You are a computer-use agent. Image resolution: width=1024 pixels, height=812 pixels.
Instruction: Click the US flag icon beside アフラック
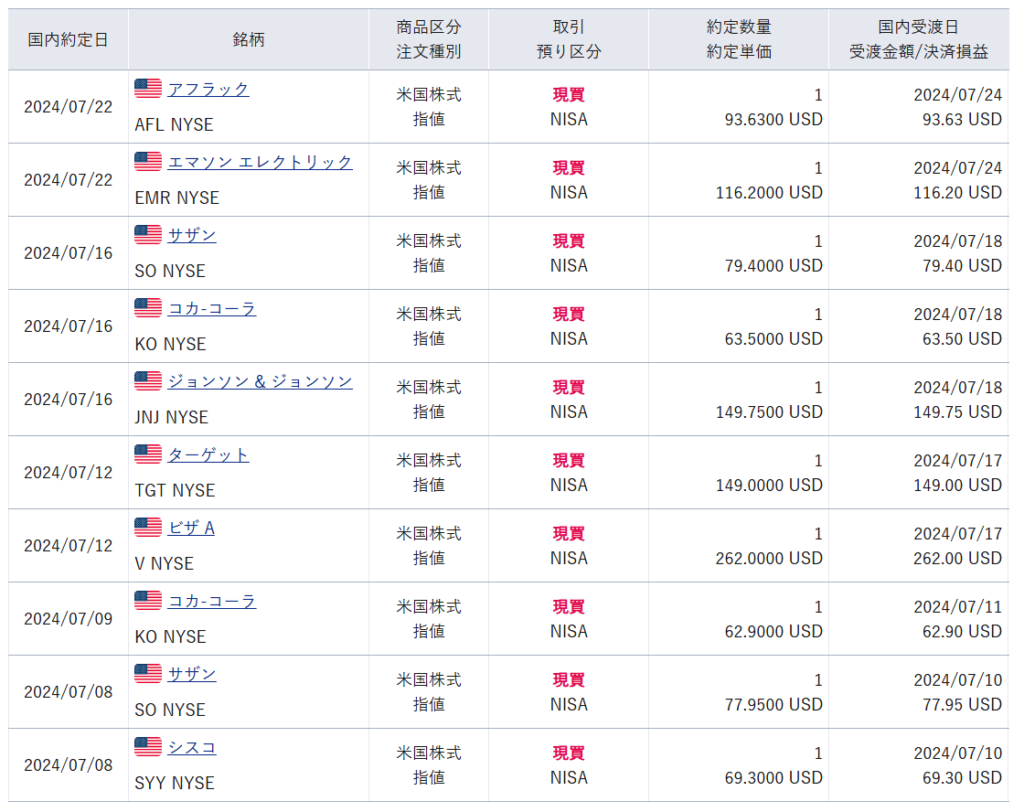click(148, 89)
